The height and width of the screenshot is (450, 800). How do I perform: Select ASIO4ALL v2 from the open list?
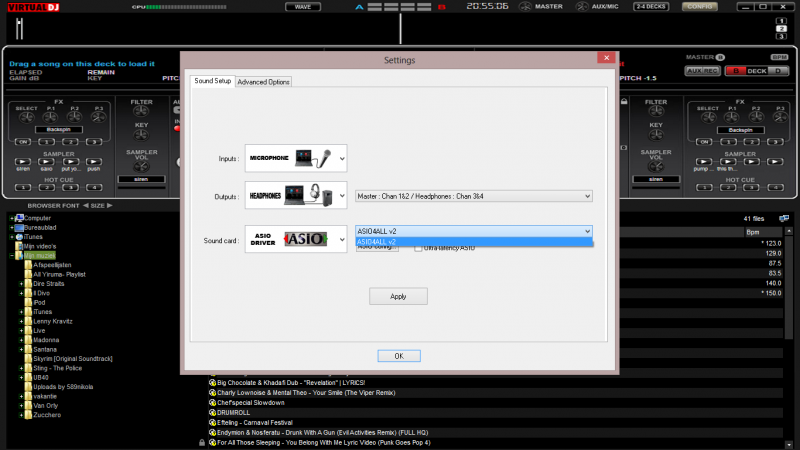coord(474,242)
